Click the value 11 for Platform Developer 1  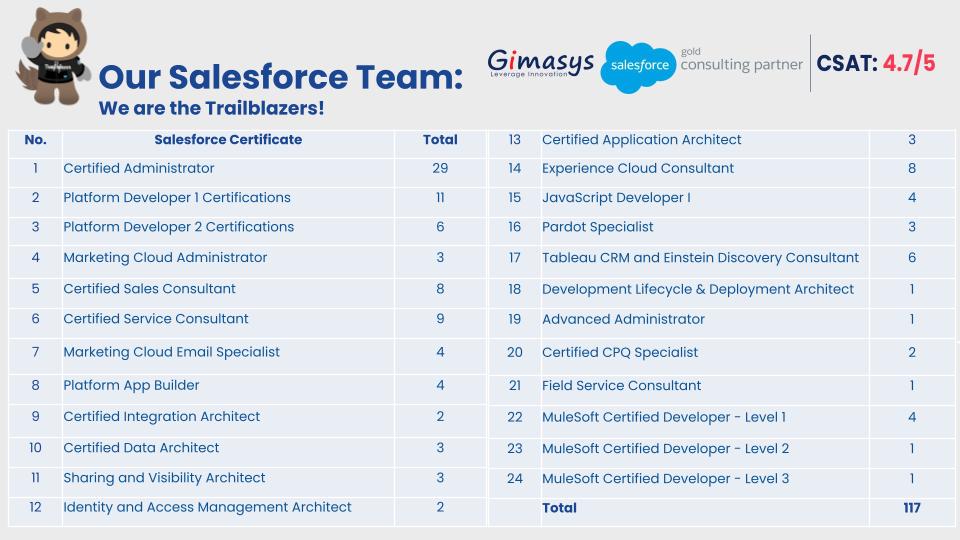click(440, 198)
